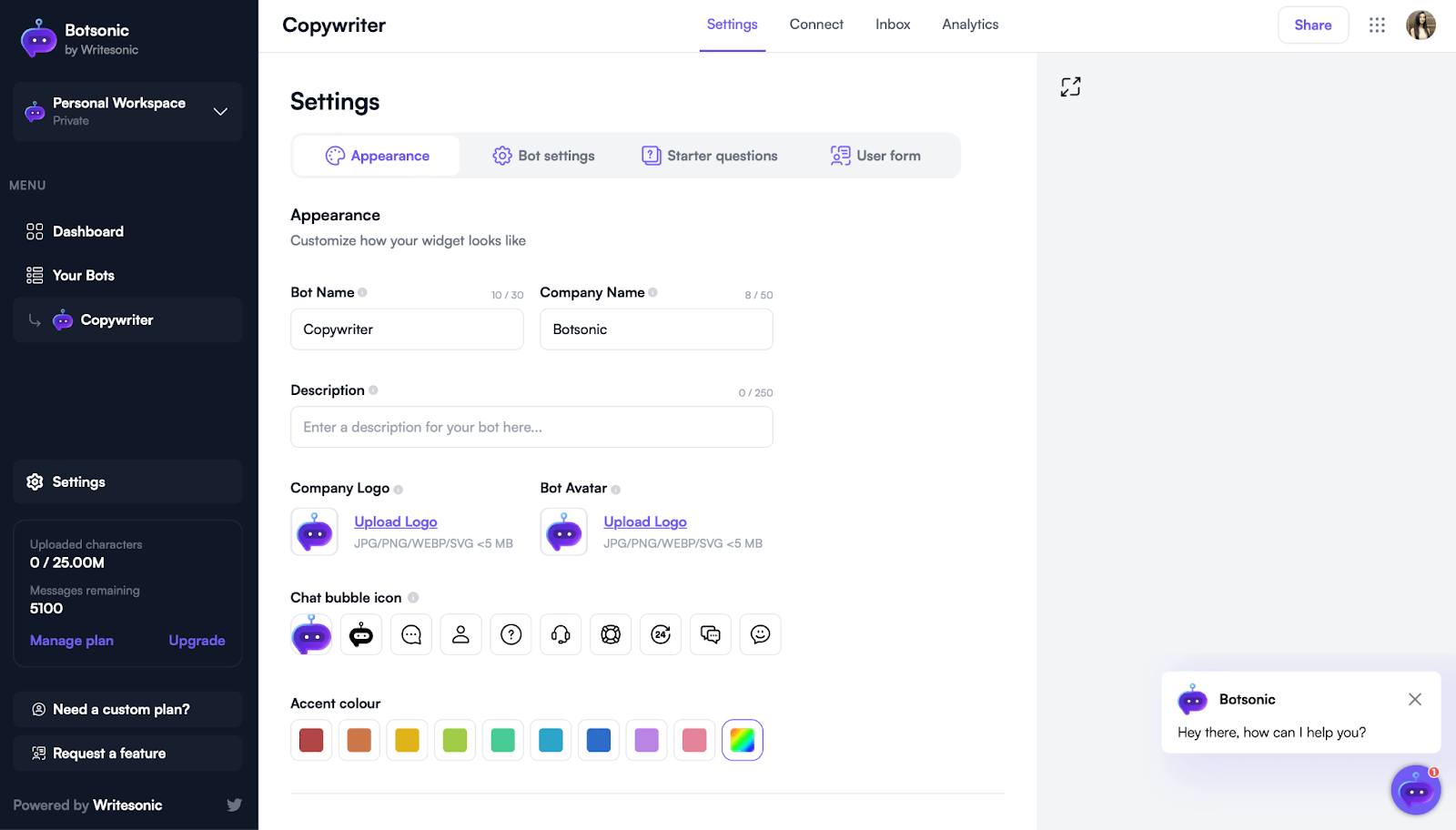The width and height of the screenshot is (1456, 830).
Task: Select the headset chat bubble icon
Action: [x=561, y=634]
